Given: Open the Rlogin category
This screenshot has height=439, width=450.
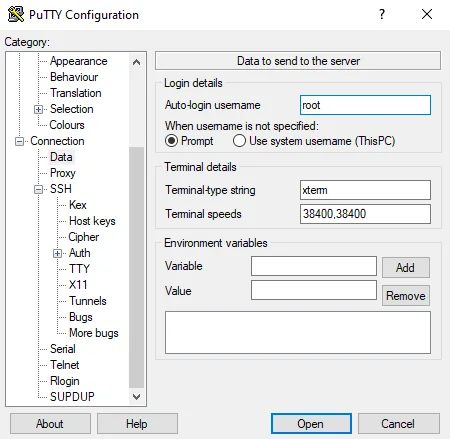Looking at the screenshot, I should pos(65,381).
